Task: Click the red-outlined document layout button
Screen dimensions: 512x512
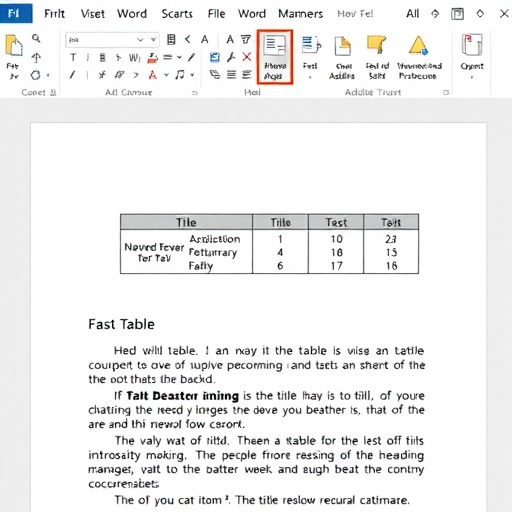Action: coord(275,57)
